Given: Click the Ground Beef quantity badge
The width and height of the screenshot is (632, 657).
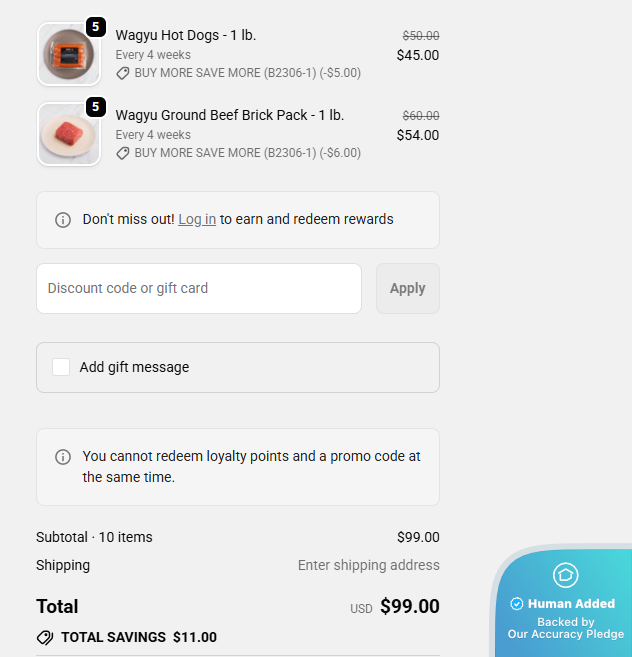Looking at the screenshot, I should pos(96,107).
